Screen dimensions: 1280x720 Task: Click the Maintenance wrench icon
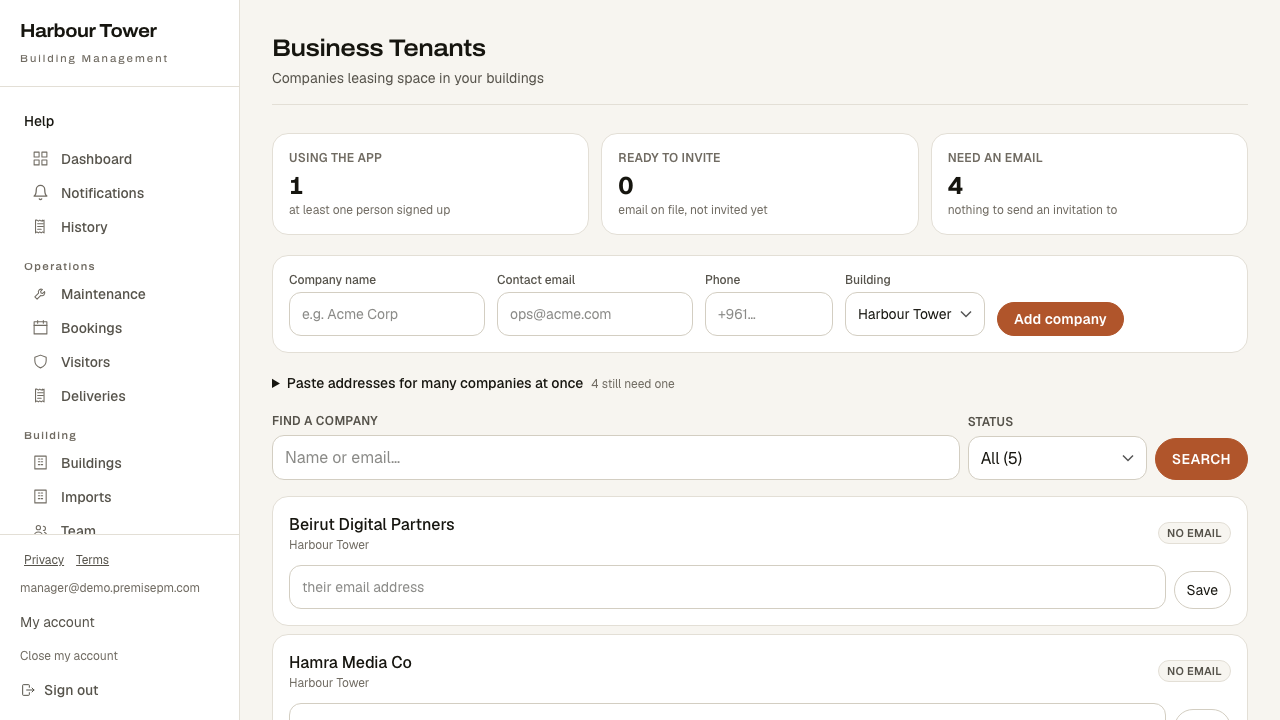point(40,294)
